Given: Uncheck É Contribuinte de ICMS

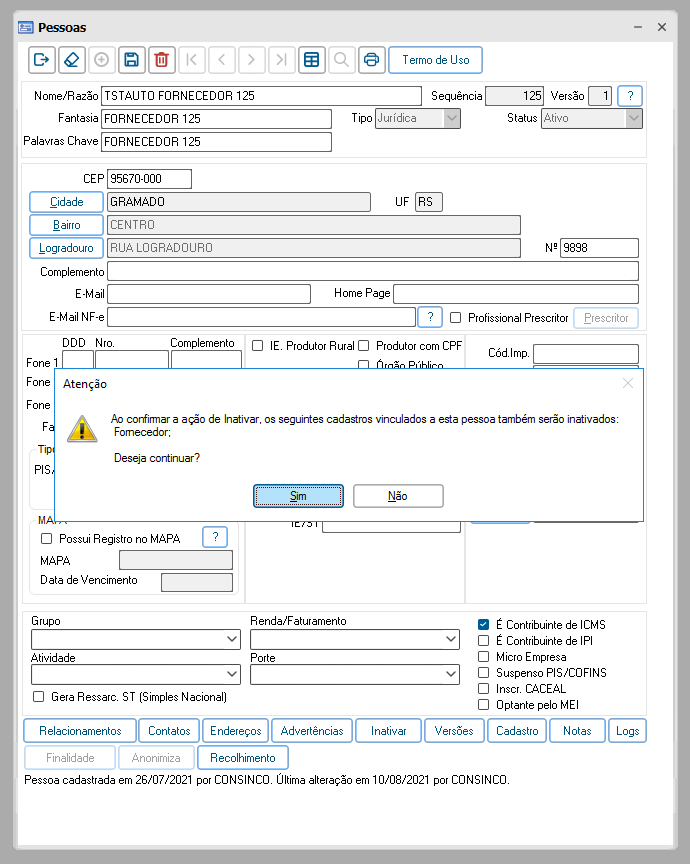Looking at the screenshot, I should point(483,624).
